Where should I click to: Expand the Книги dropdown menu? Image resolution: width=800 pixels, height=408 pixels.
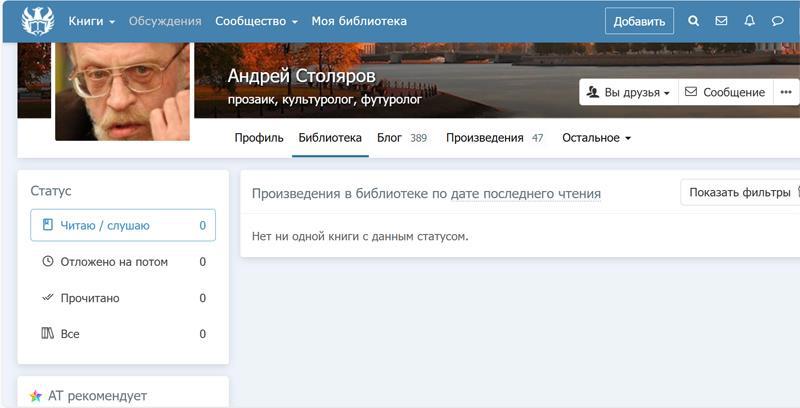[91, 21]
